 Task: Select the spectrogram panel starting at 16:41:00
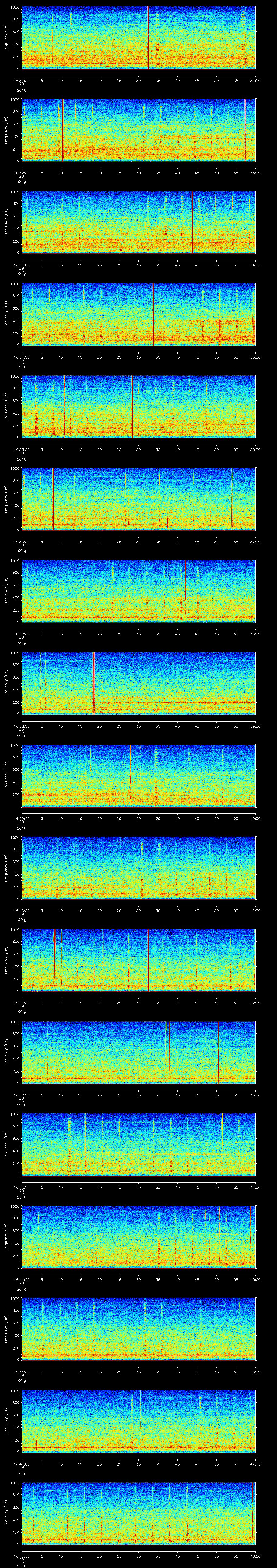click(x=139, y=959)
